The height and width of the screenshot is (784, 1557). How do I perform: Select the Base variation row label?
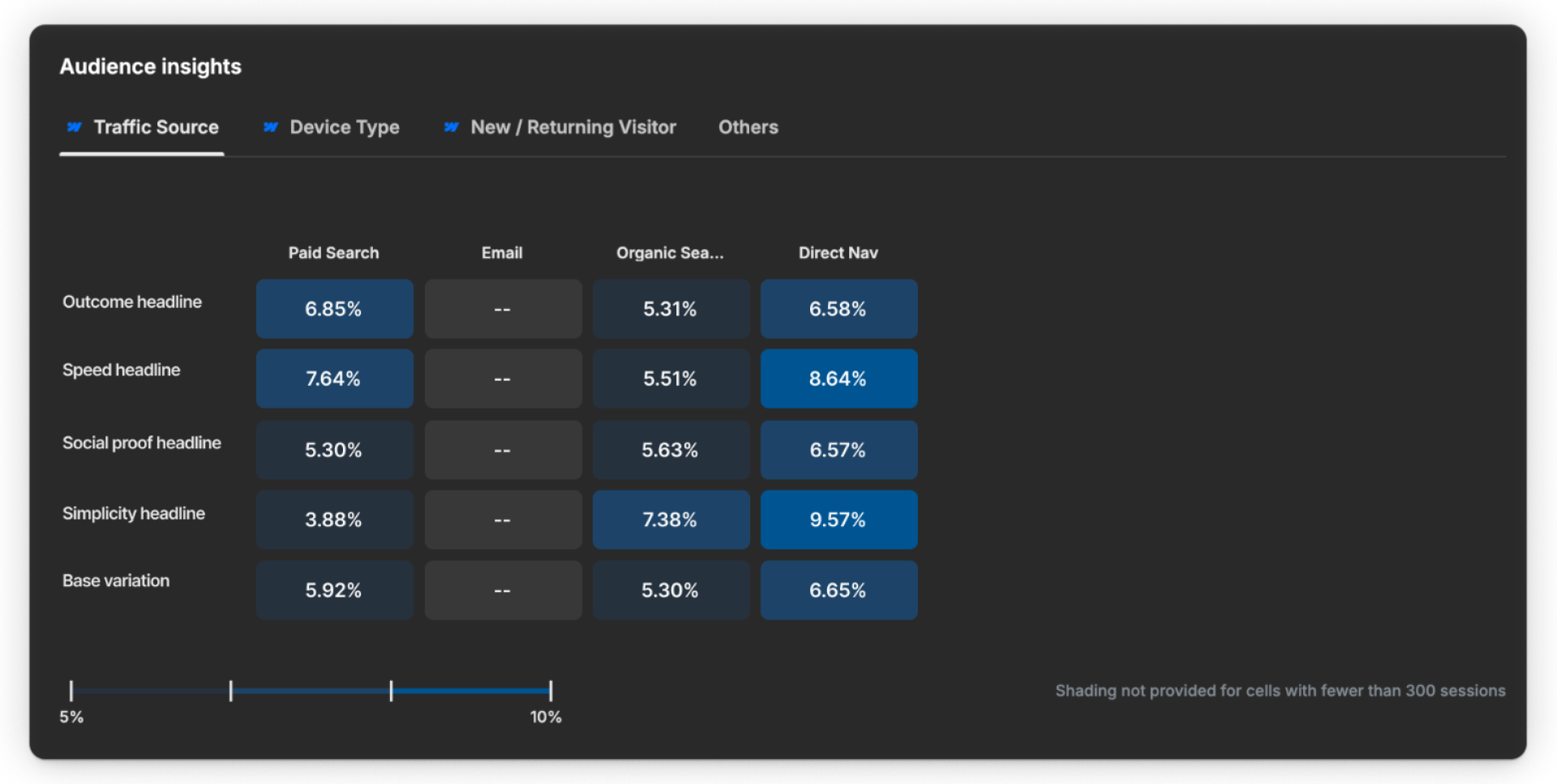point(116,581)
